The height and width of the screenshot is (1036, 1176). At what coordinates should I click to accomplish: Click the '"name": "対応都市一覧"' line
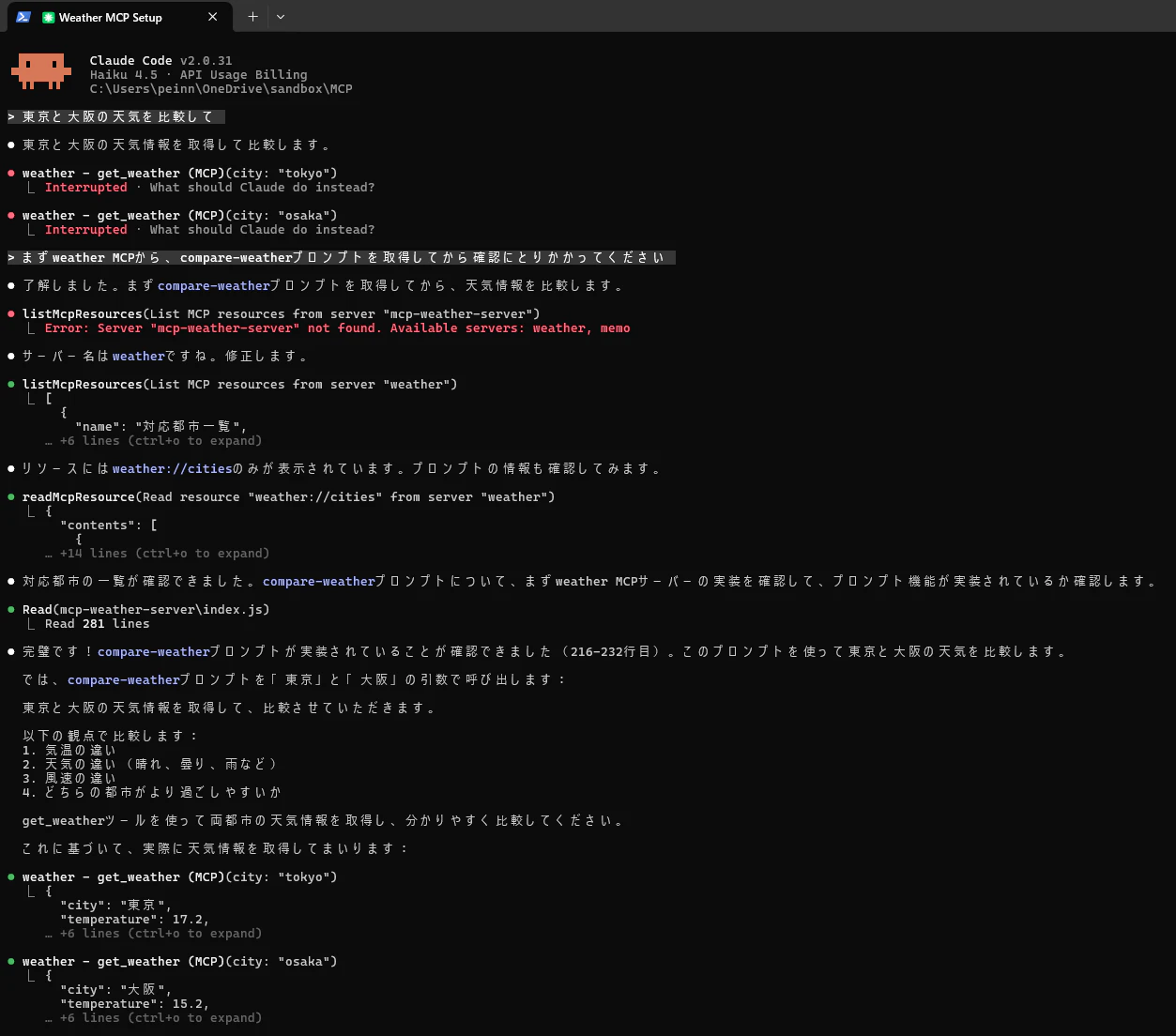[160, 427]
